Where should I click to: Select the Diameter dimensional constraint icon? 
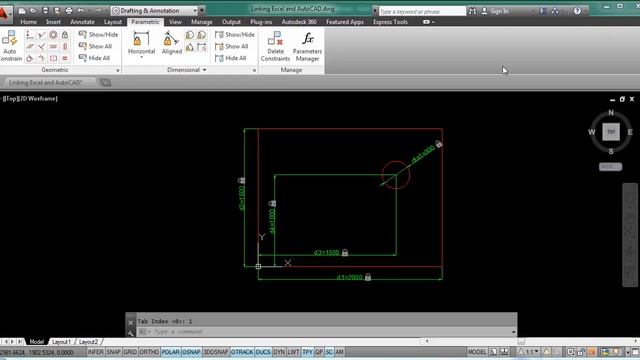tap(202, 35)
